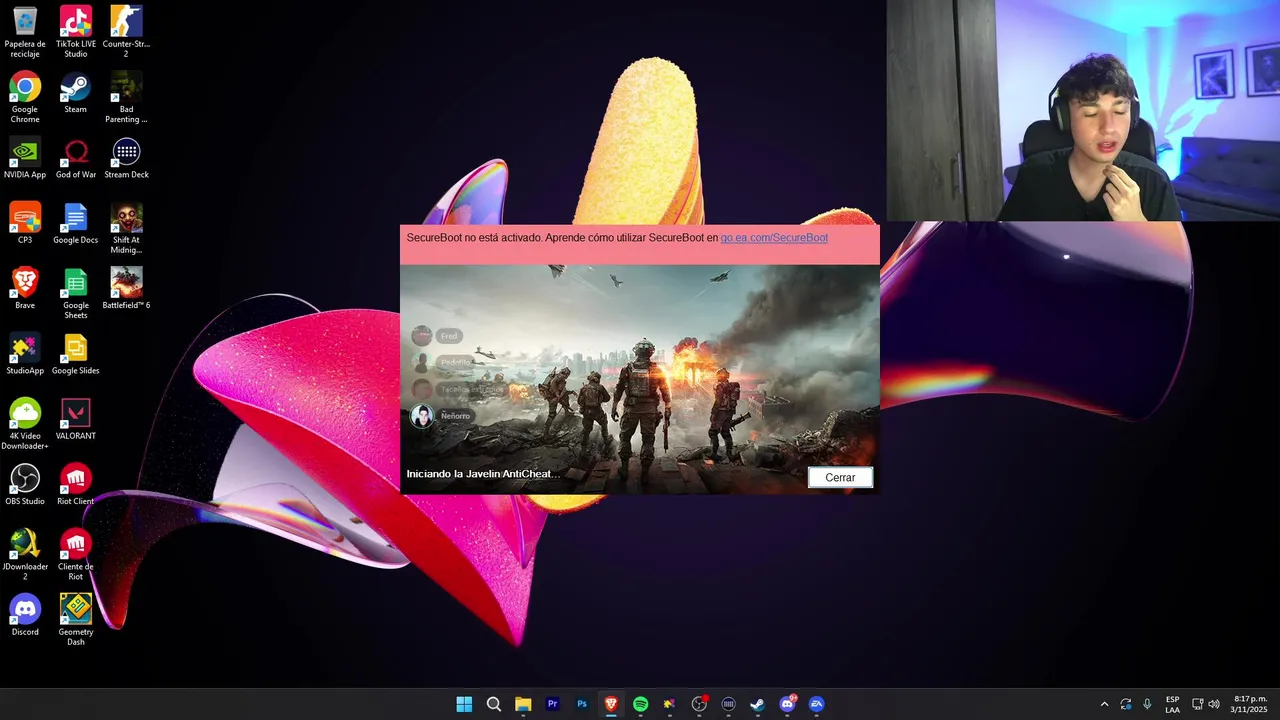Select the JDownloader 2 desktop icon
This screenshot has height=720, width=1280.
coord(25,554)
